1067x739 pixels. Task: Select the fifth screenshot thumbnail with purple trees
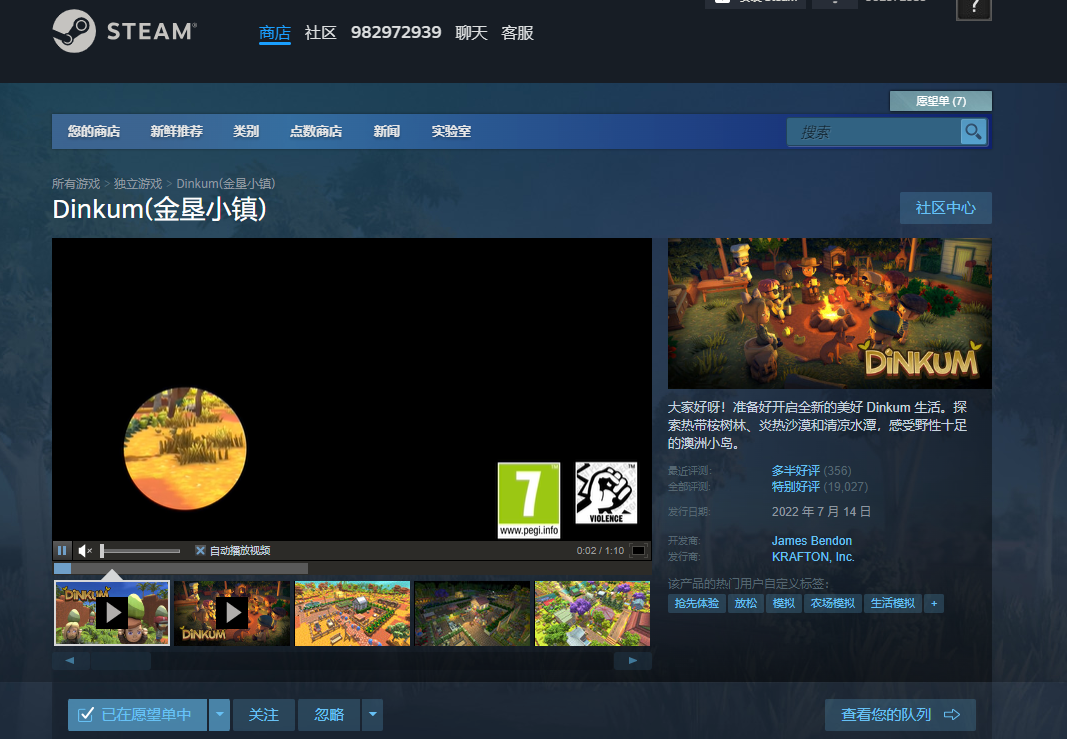[x=593, y=613]
